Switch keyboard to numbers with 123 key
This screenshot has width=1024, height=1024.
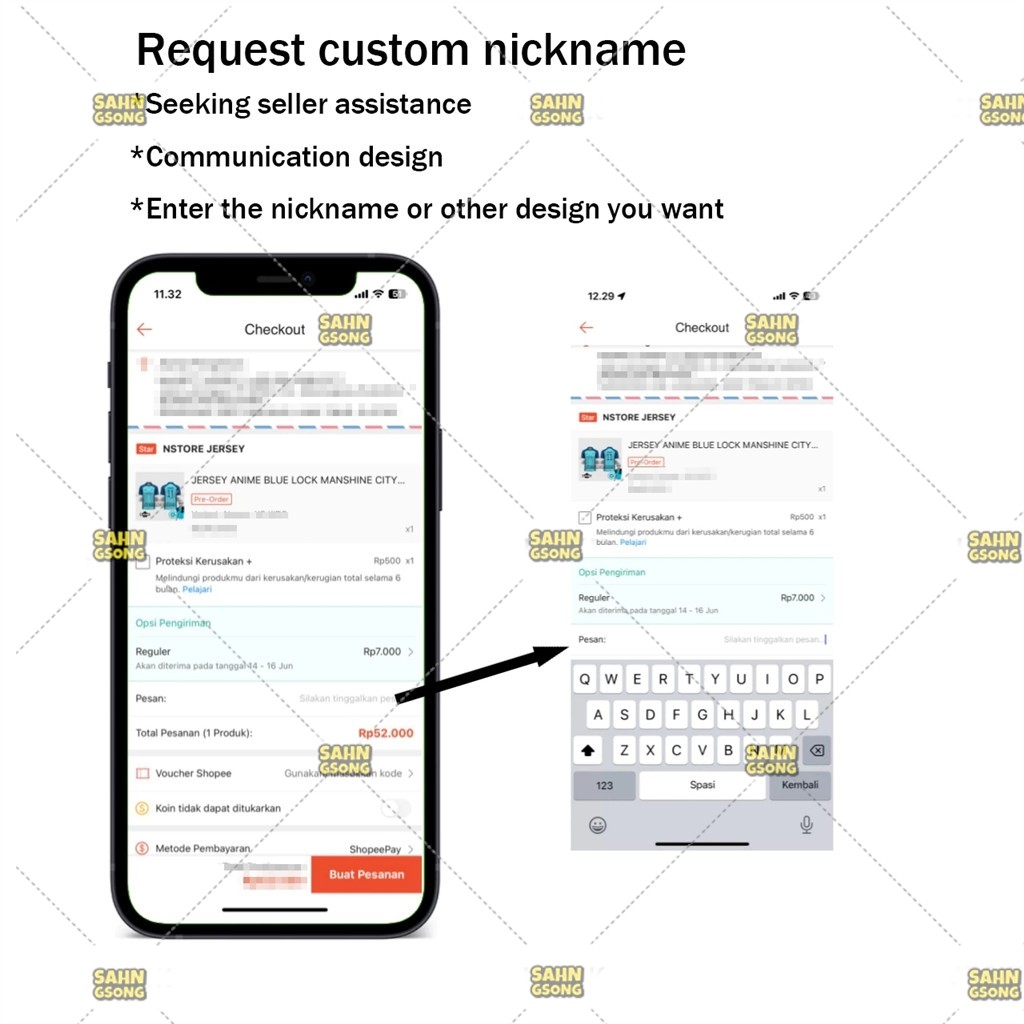(x=604, y=785)
